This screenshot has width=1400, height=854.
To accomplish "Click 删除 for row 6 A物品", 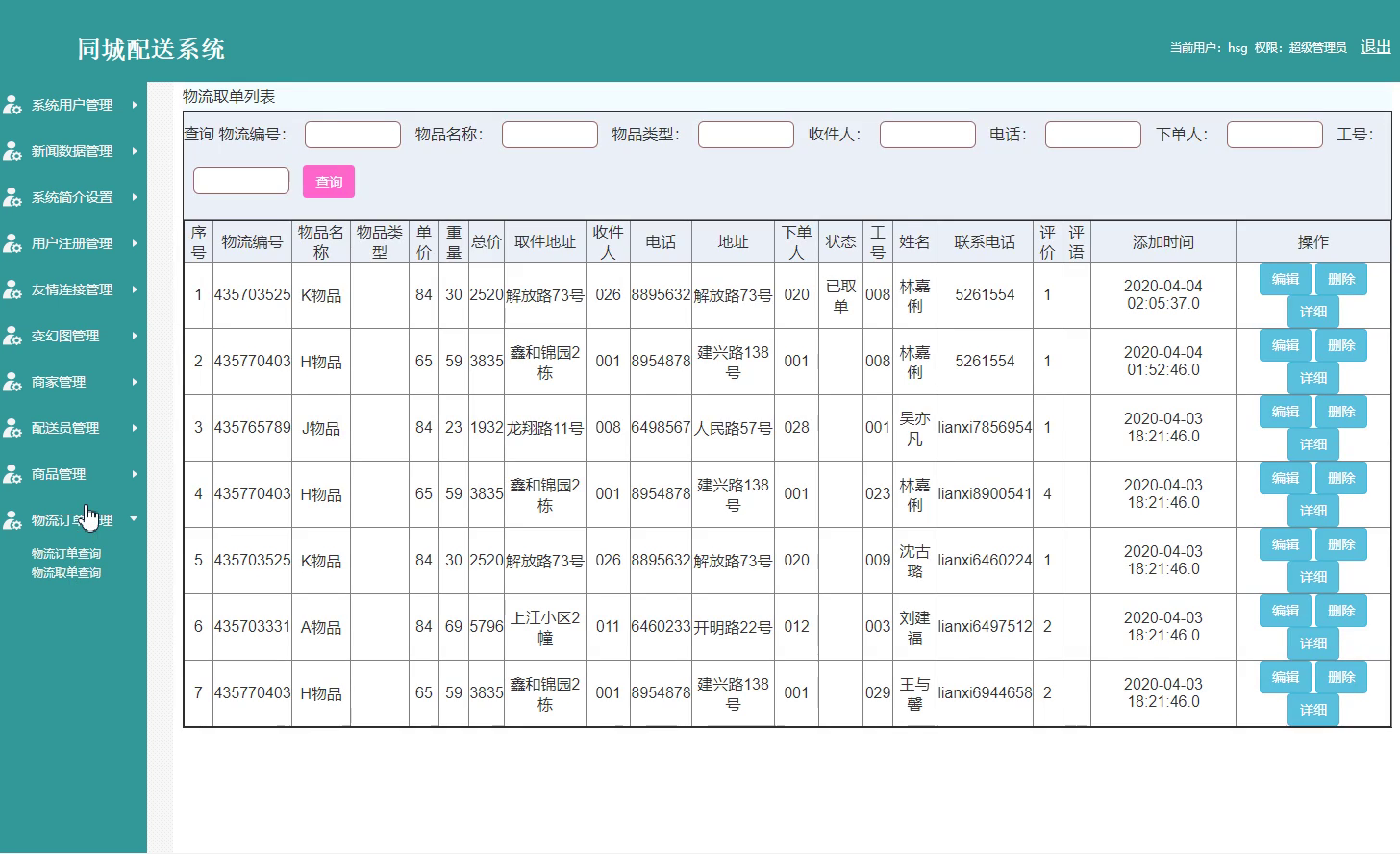I will pos(1341,611).
